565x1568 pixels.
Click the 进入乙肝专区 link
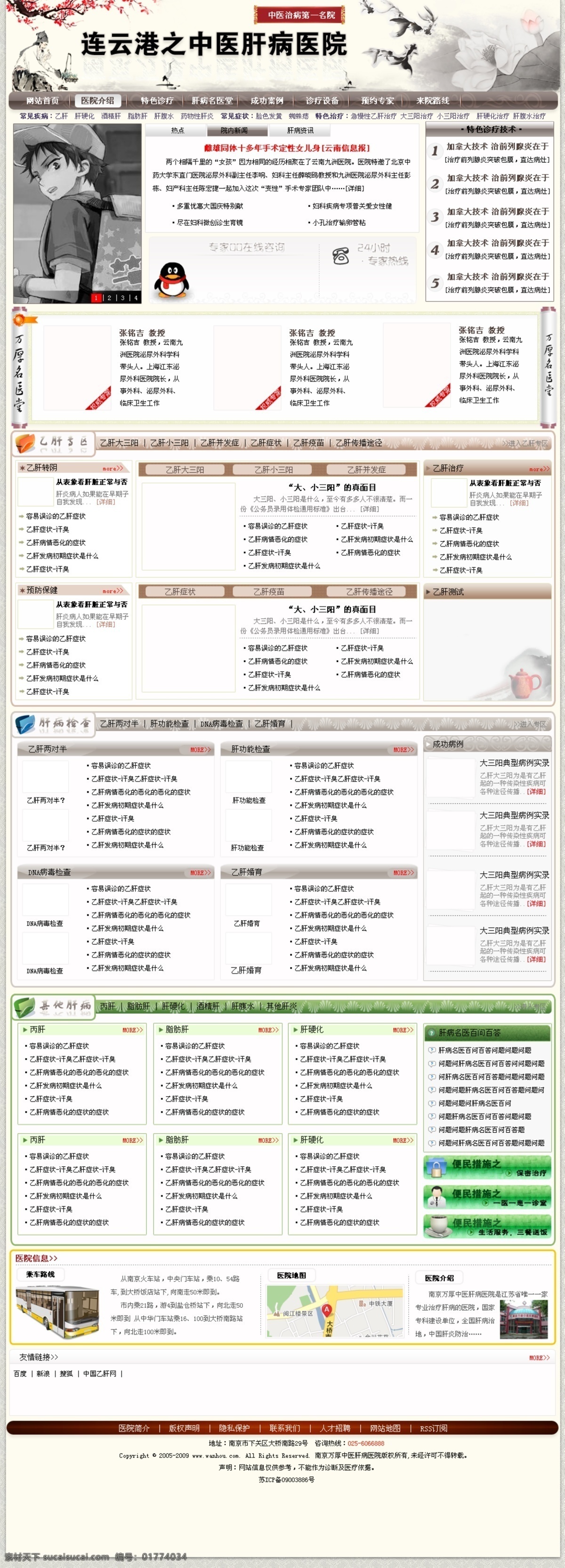525,443
